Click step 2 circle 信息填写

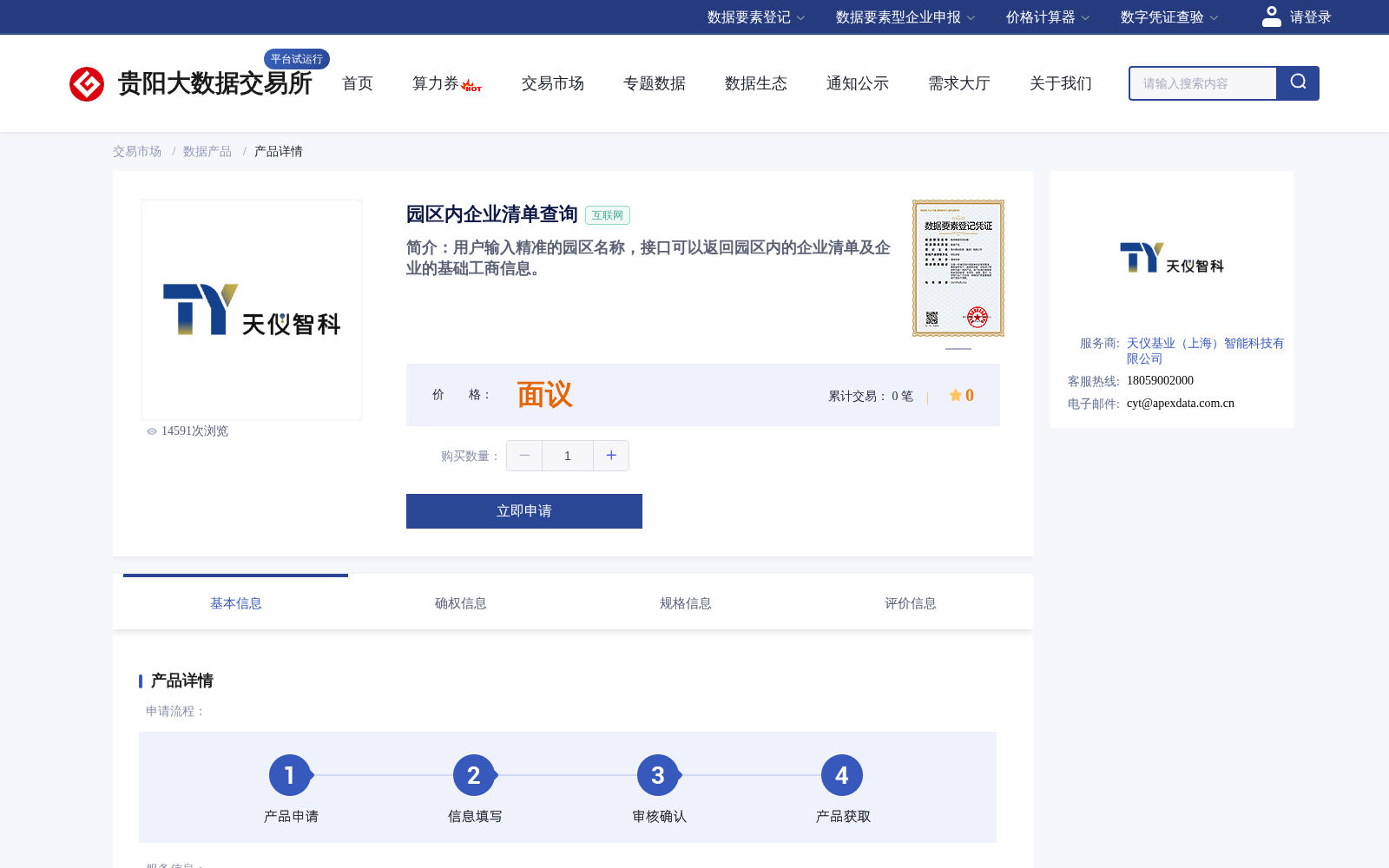474,775
